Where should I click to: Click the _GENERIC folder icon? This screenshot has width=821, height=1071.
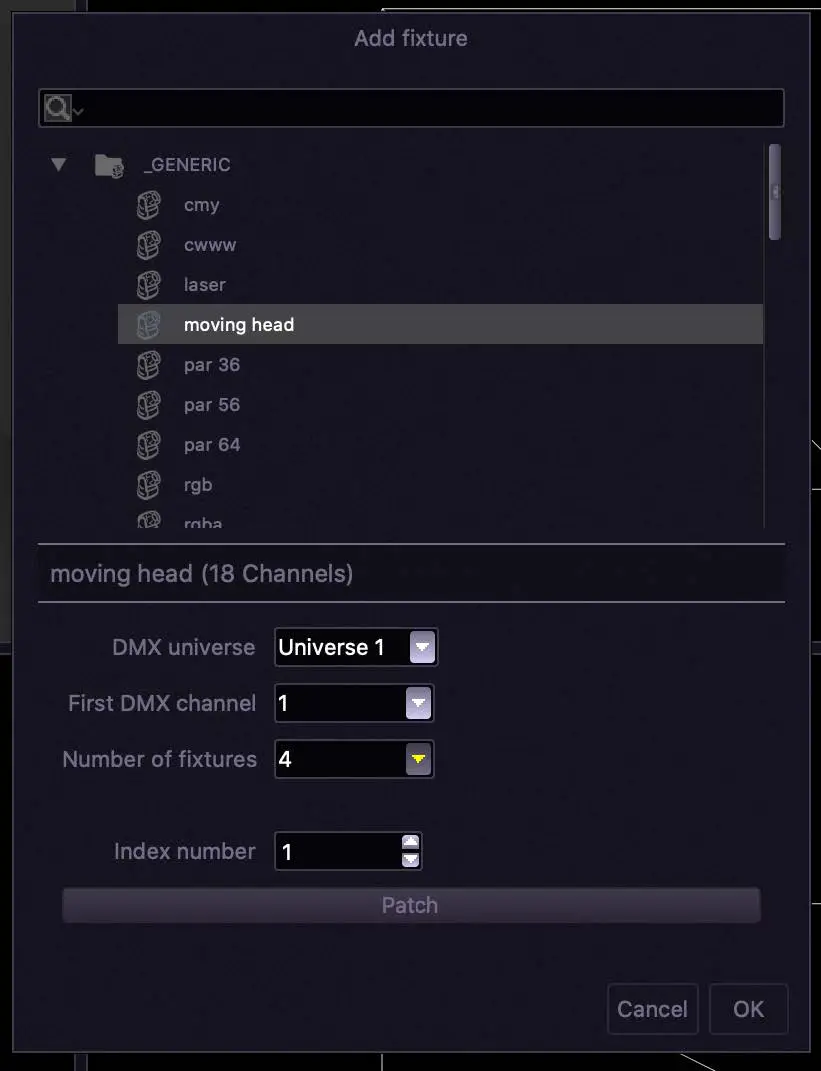click(x=109, y=165)
